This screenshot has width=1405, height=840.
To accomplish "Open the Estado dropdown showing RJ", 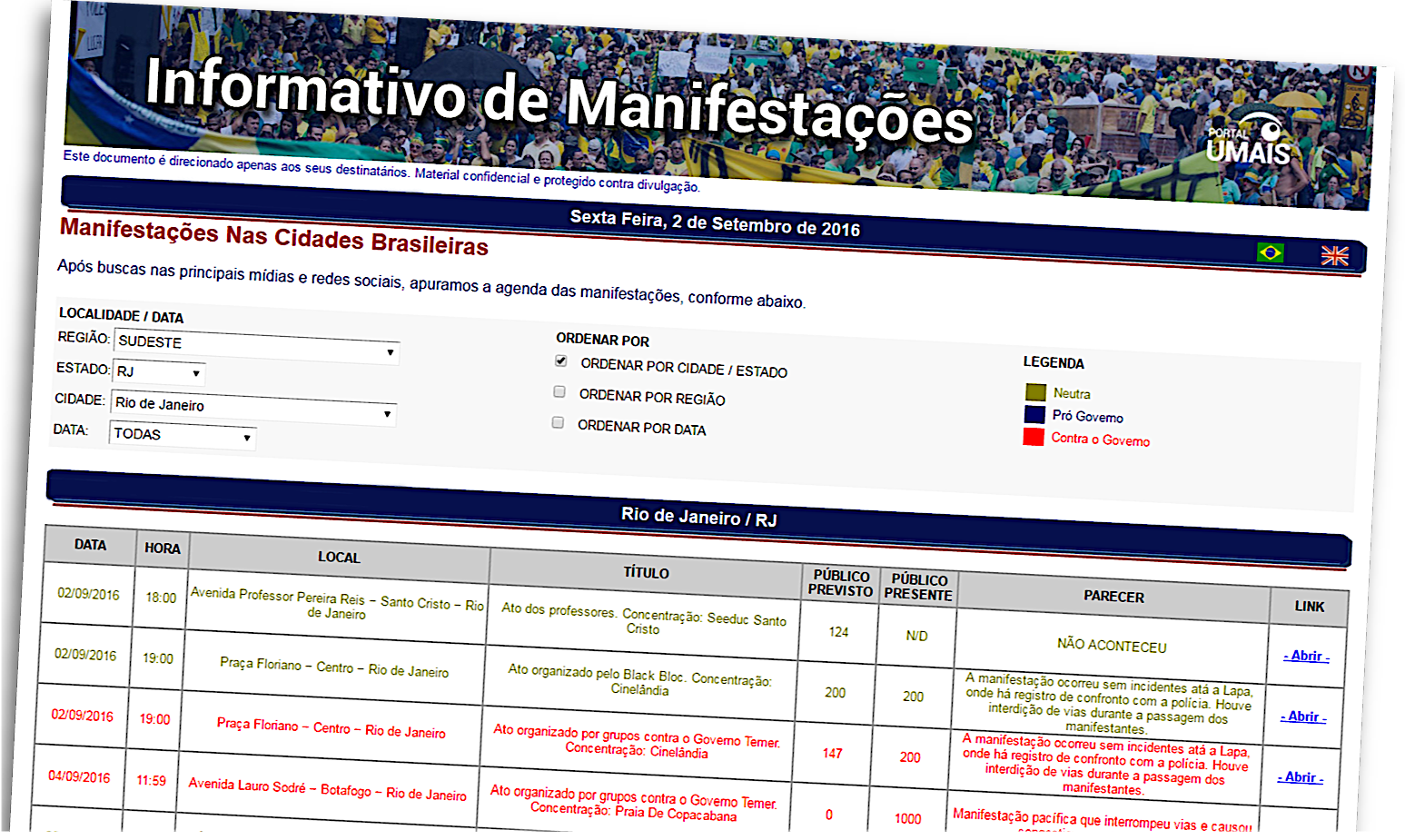I will coord(159,371).
